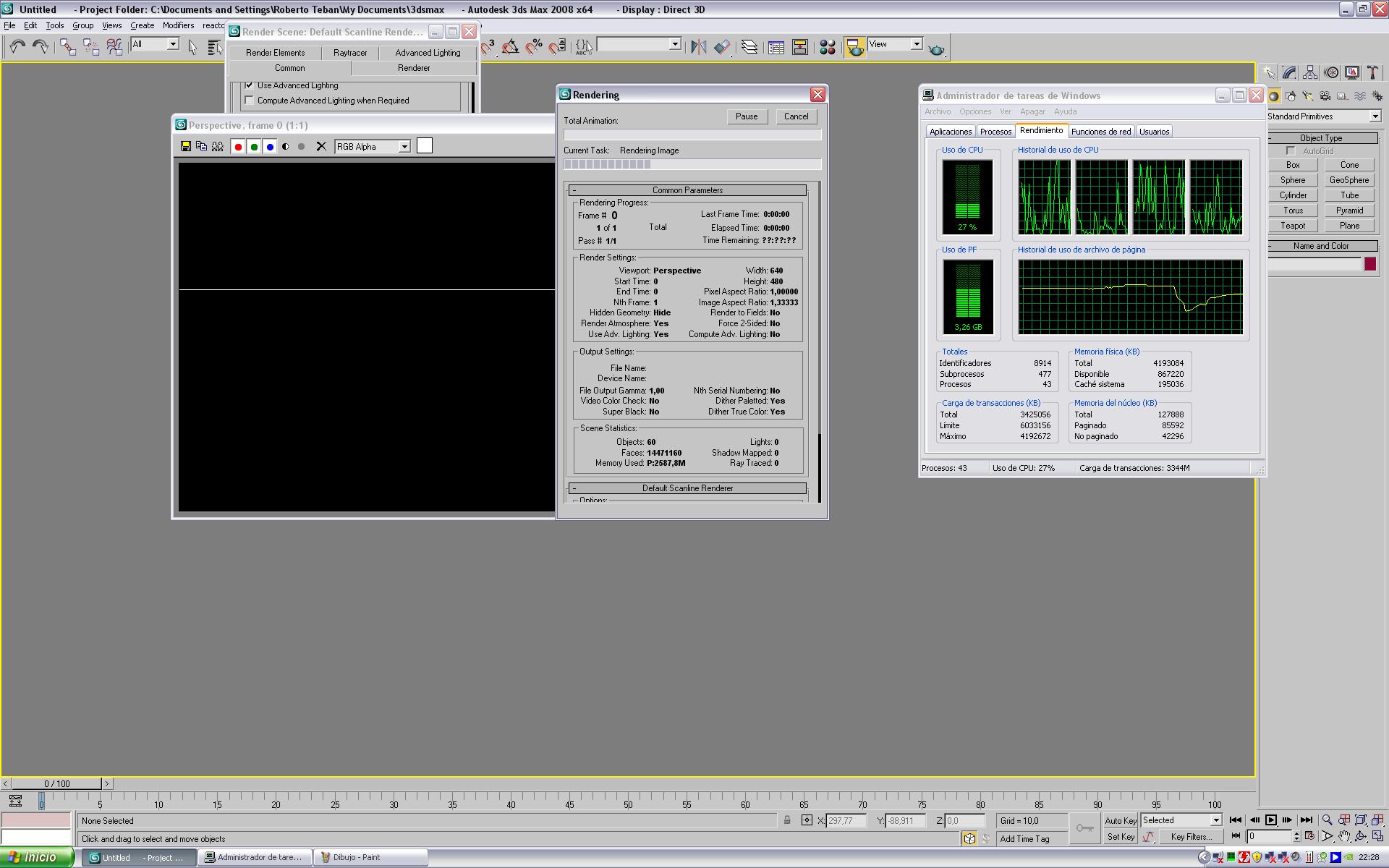Click the Quick Render teapot icon
The width and height of the screenshot is (1389, 868).
pyautogui.click(x=936, y=48)
